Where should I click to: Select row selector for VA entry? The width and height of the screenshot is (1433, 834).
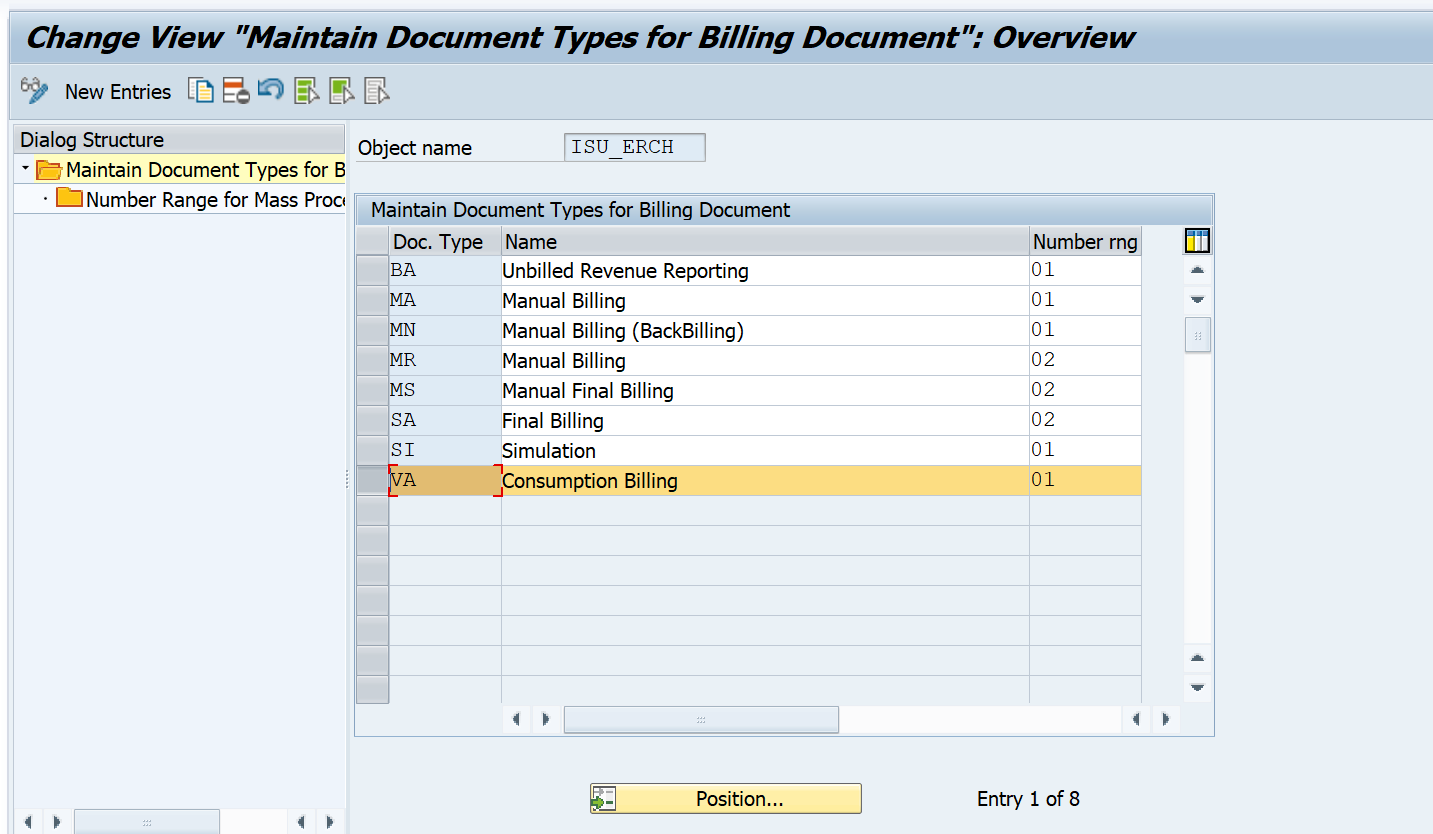[x=372, y=481]
